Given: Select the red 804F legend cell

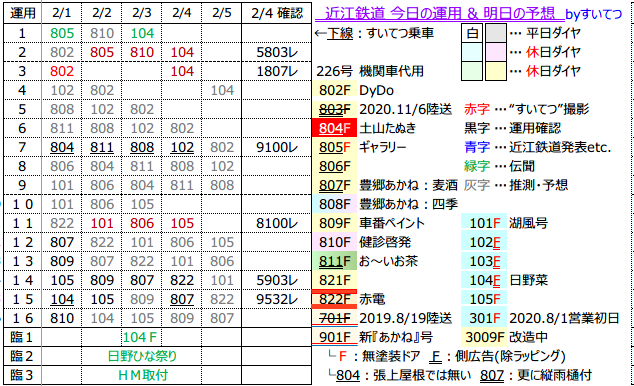Looking at the screenshot, I should tap(334, 128).
